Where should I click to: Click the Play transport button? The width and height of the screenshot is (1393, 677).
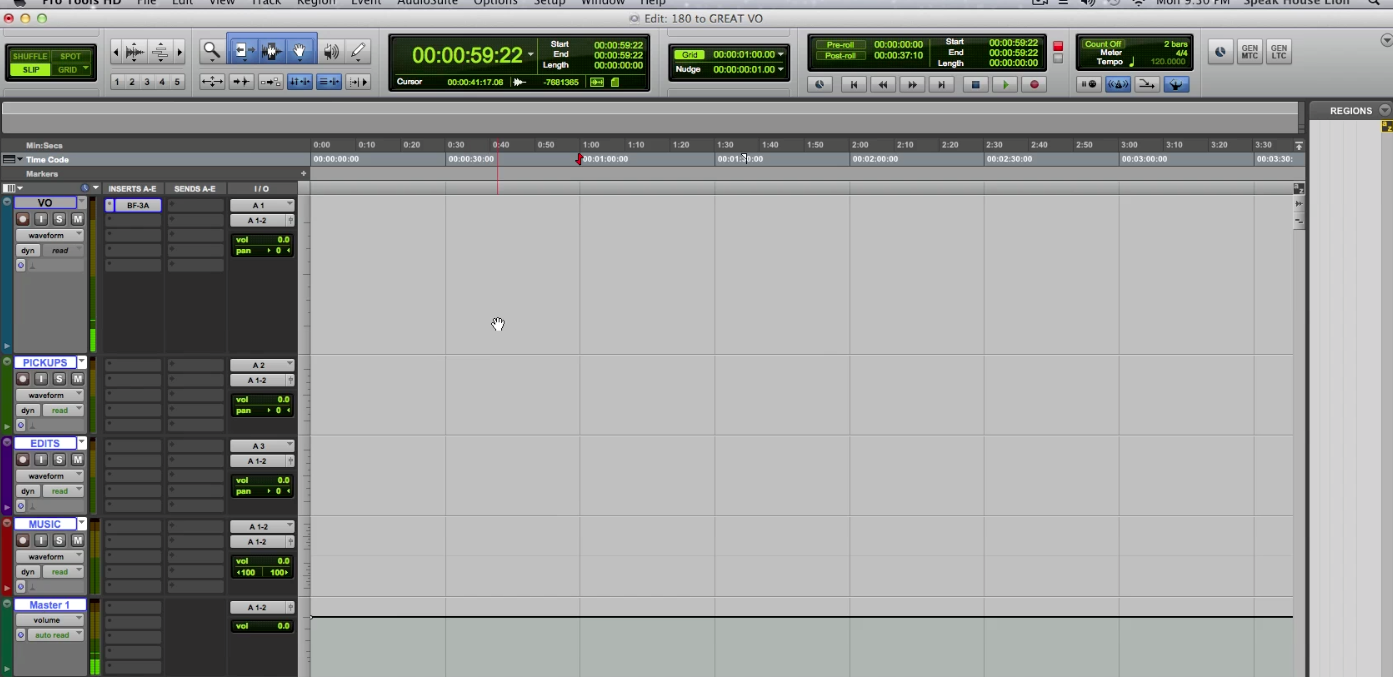[1005, 85]
